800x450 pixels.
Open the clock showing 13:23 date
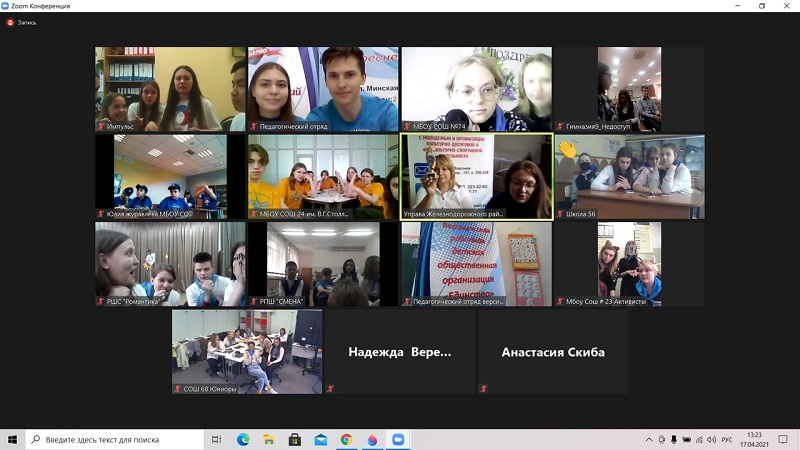(754, 439)
